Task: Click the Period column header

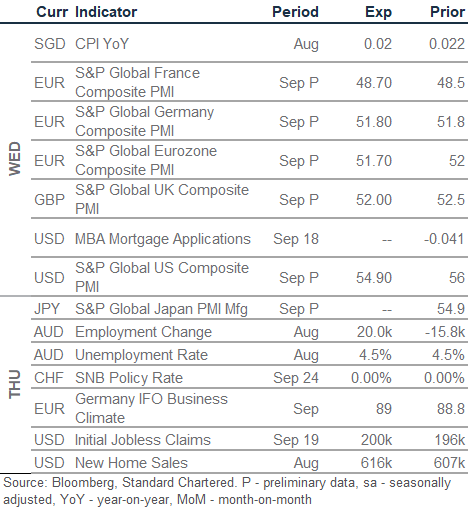Action: pyautogui.click(x=295, y=12)
